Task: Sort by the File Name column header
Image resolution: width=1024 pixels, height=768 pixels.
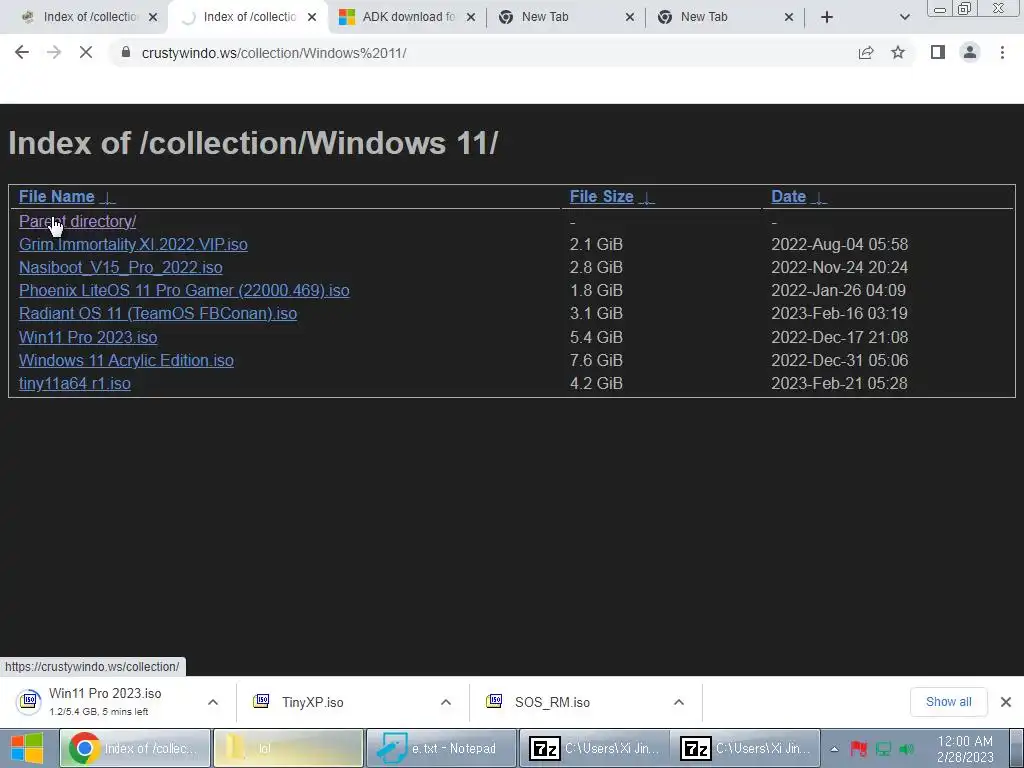Action: pos(56,197)
